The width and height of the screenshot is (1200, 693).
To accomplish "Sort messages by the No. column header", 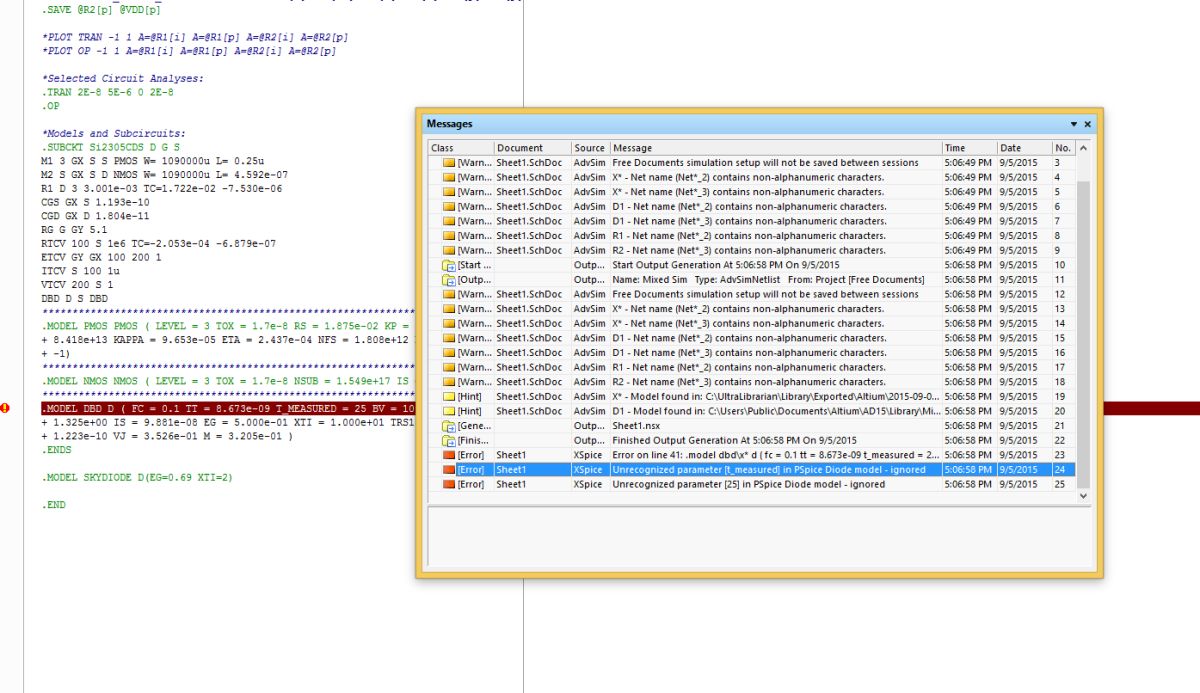I will 1063,148.
